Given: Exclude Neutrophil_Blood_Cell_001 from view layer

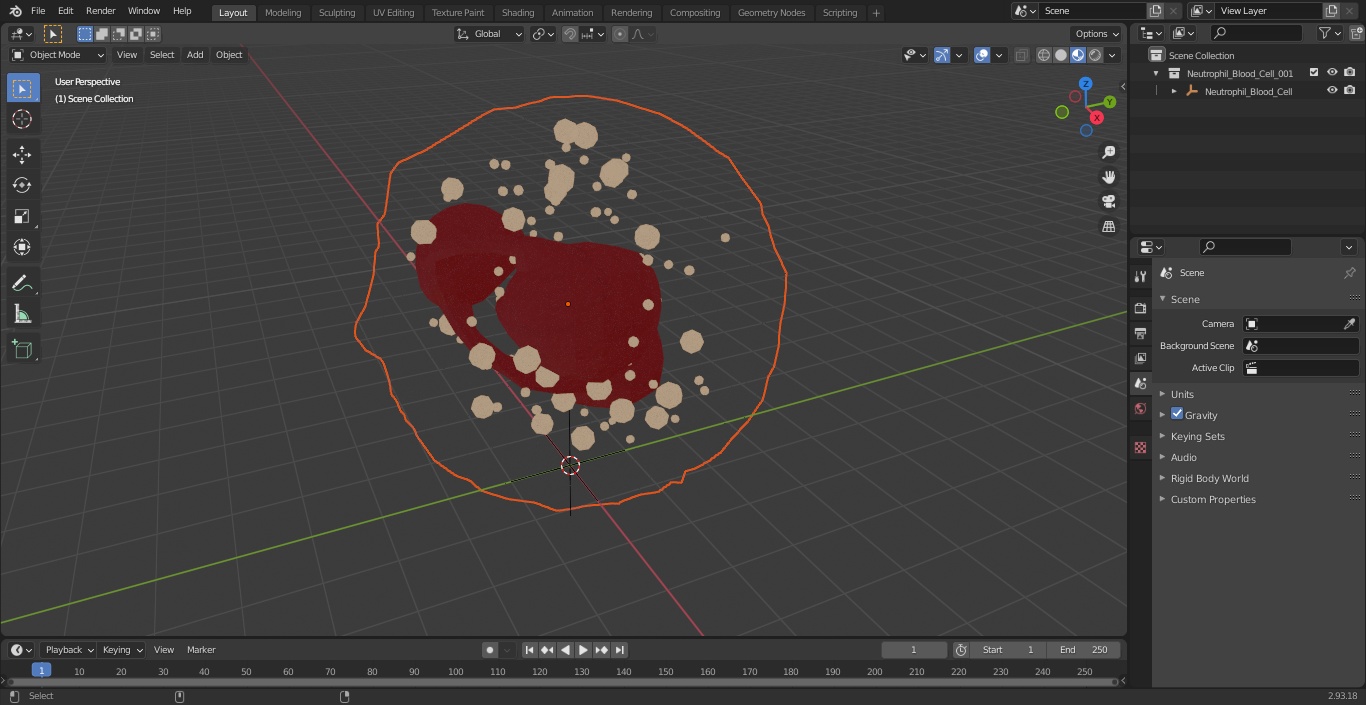Looking at the screenshot, I should (1314, 73).
